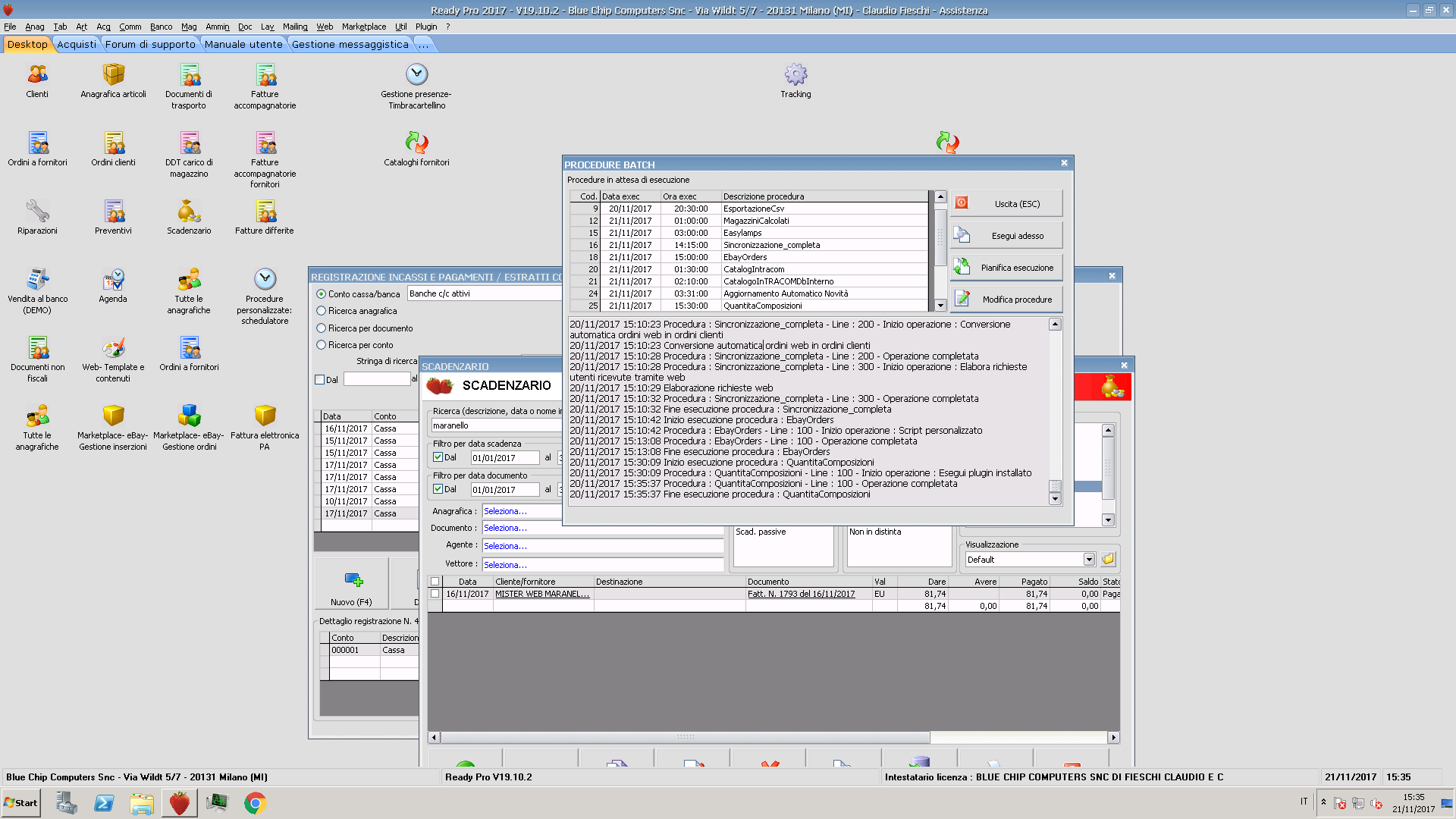
Task: Check the MISTER WEB MARANELLO row checkbox
Action: 435,594
